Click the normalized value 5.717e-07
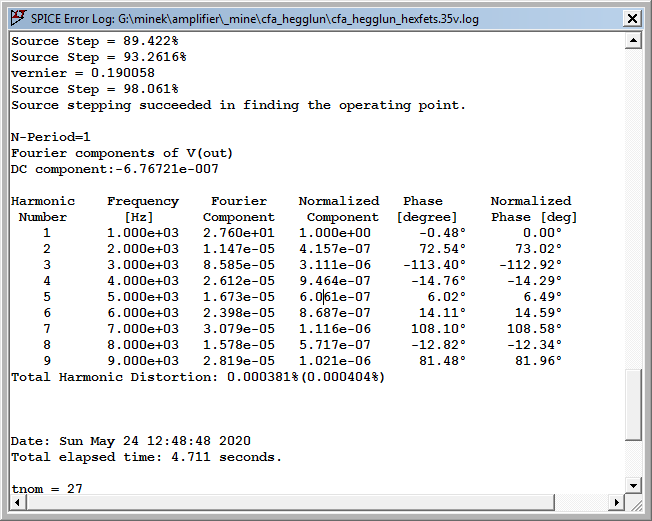The width and height of the screenshot is (652, 521). coord(335,345)
